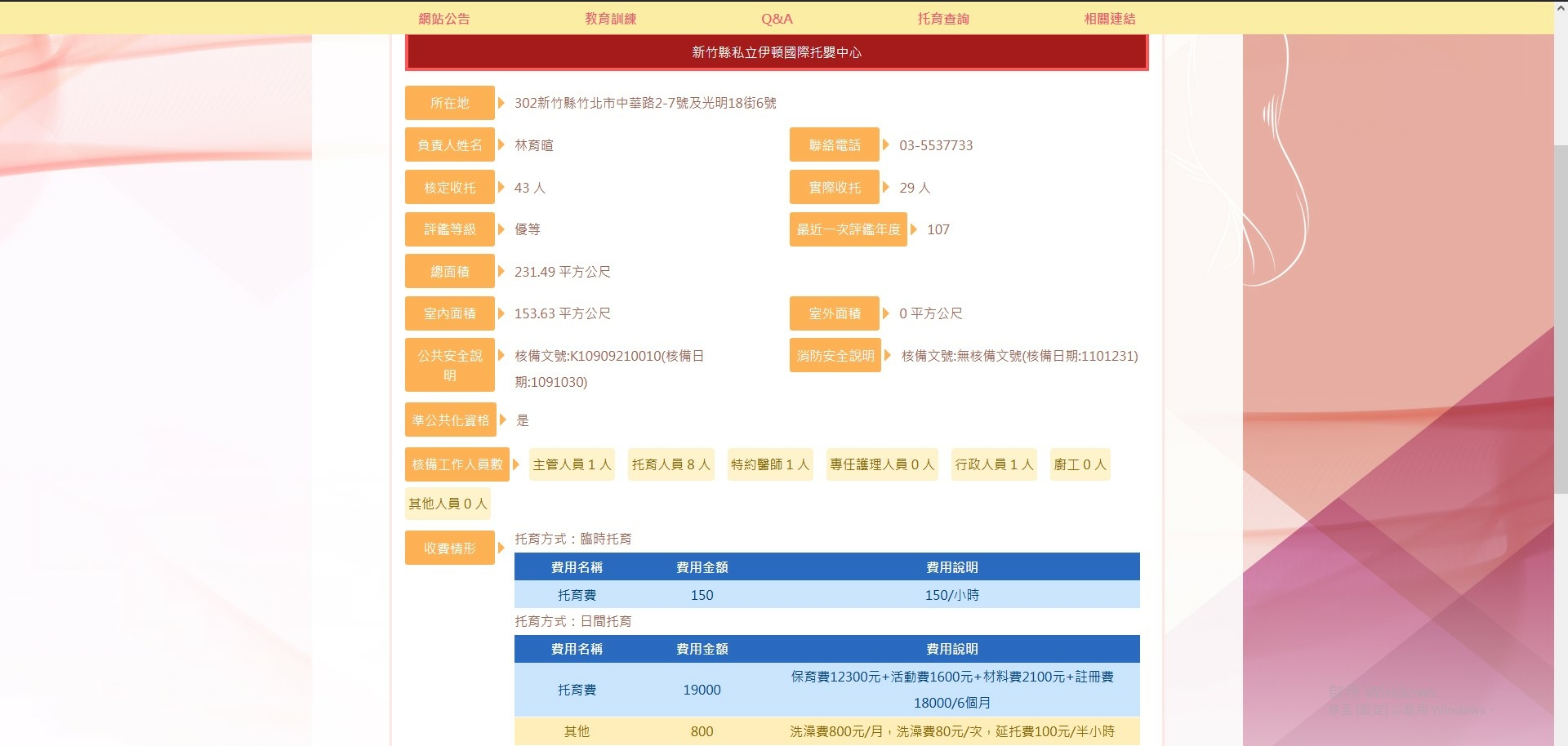Viewport: 1568px width, 746px height.
Task: Click the 所在地 label
Action: pyautogui.click(x=450, y=103)
